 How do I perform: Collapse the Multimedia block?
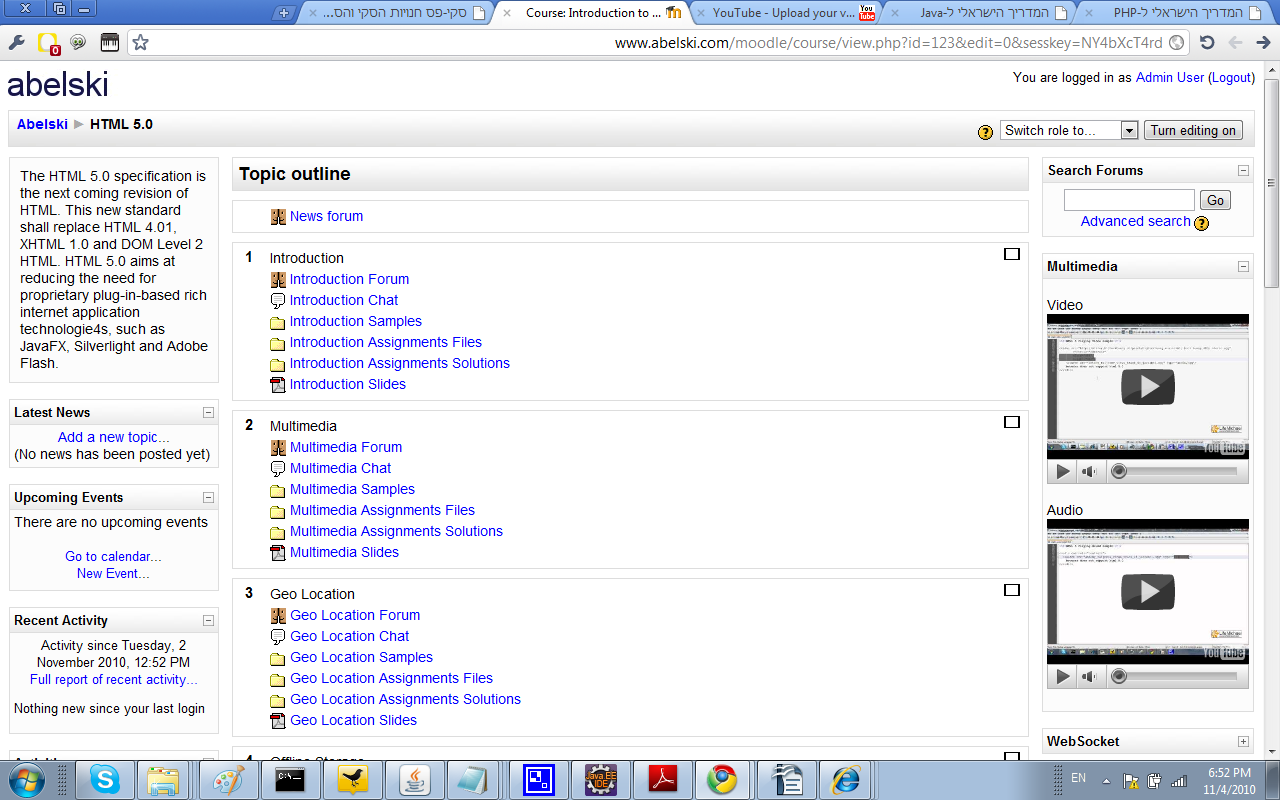point(1243,266)
